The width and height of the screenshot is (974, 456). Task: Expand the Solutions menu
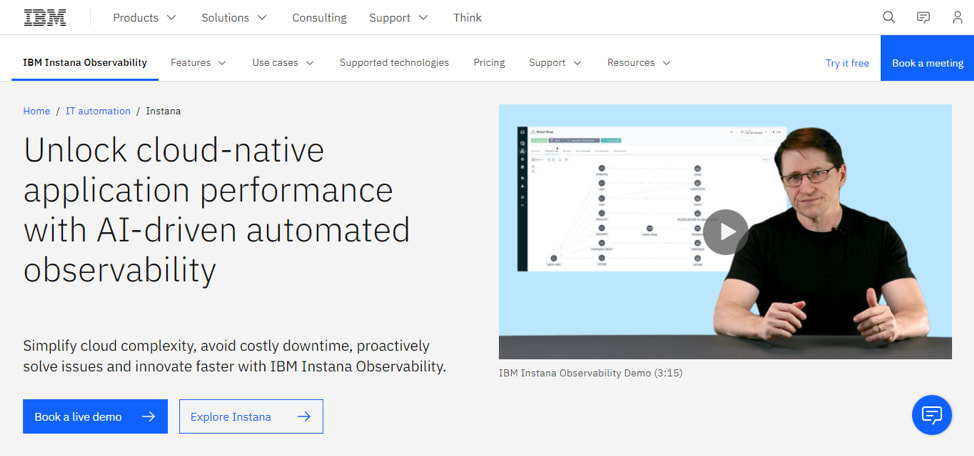(234, 17)
